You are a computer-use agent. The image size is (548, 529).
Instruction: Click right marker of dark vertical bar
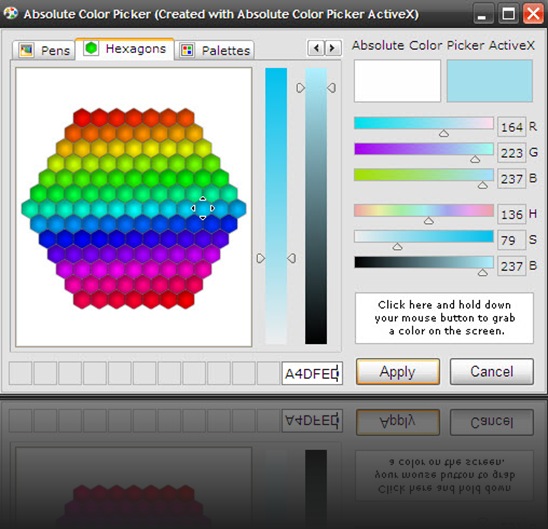coord(332,88)
